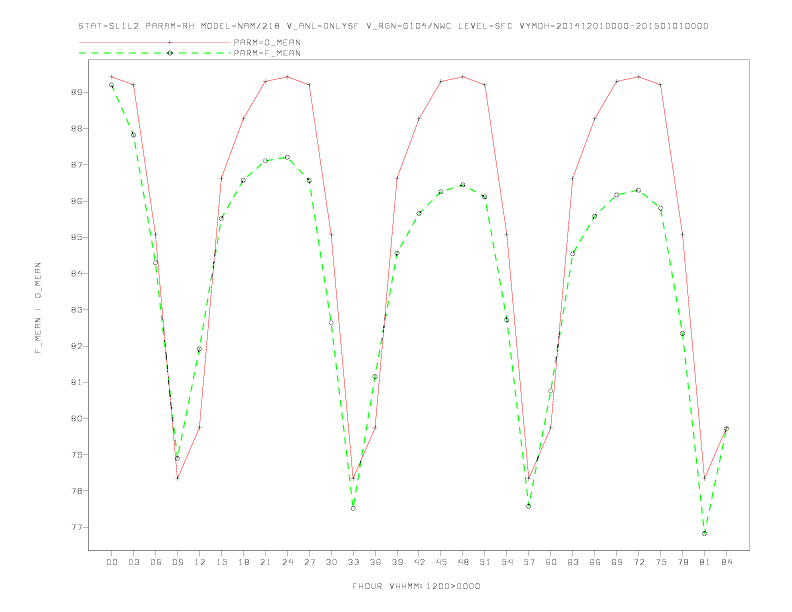Click the chart title starting STAT=SL1L2

point(393,26)
